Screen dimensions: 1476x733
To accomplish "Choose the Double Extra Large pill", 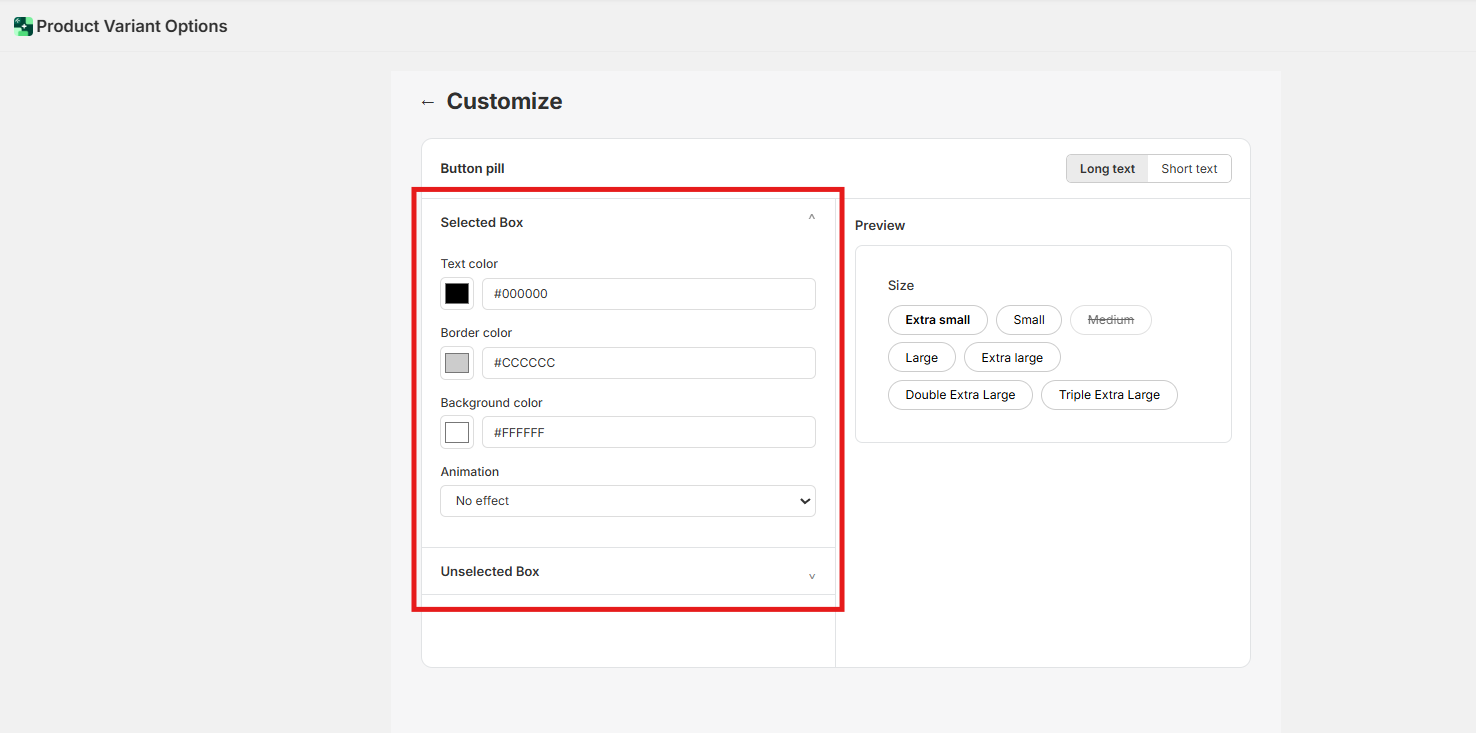I will [960, 395].
